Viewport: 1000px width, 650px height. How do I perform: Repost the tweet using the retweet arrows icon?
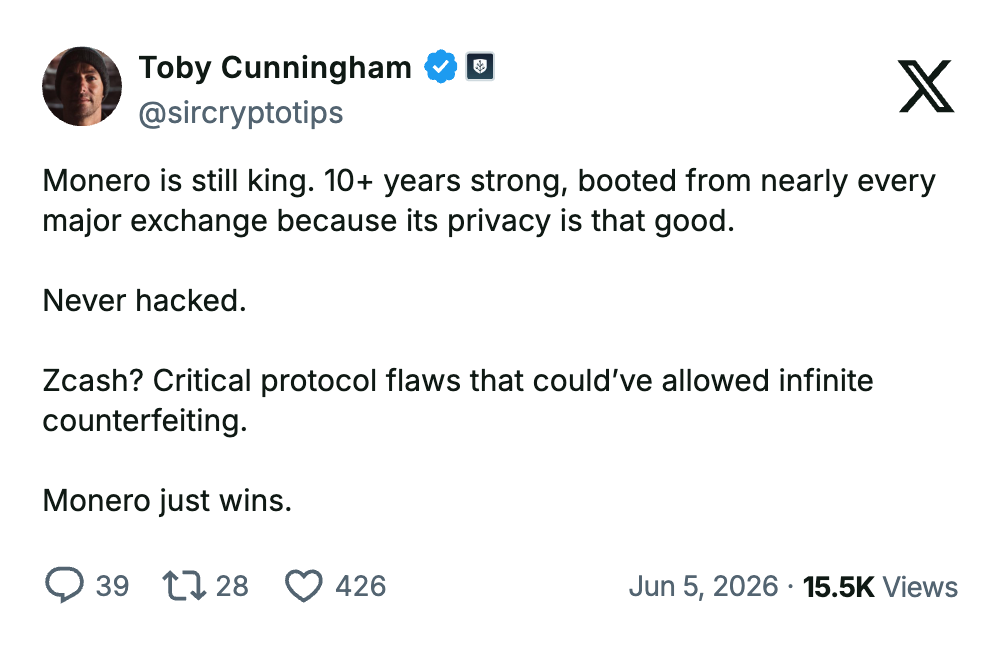tap(184, 586)
